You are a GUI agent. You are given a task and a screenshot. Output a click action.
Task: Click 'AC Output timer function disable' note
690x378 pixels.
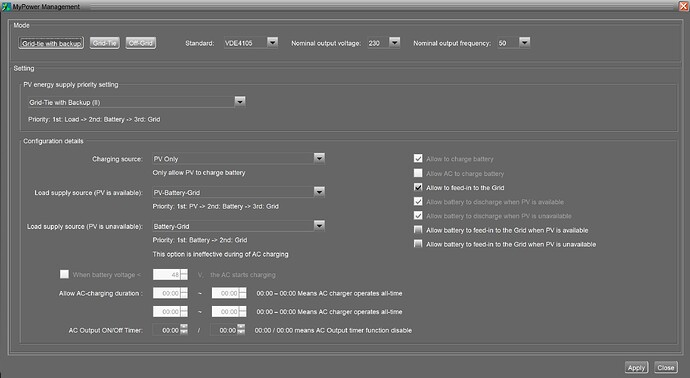click(333, 330)
